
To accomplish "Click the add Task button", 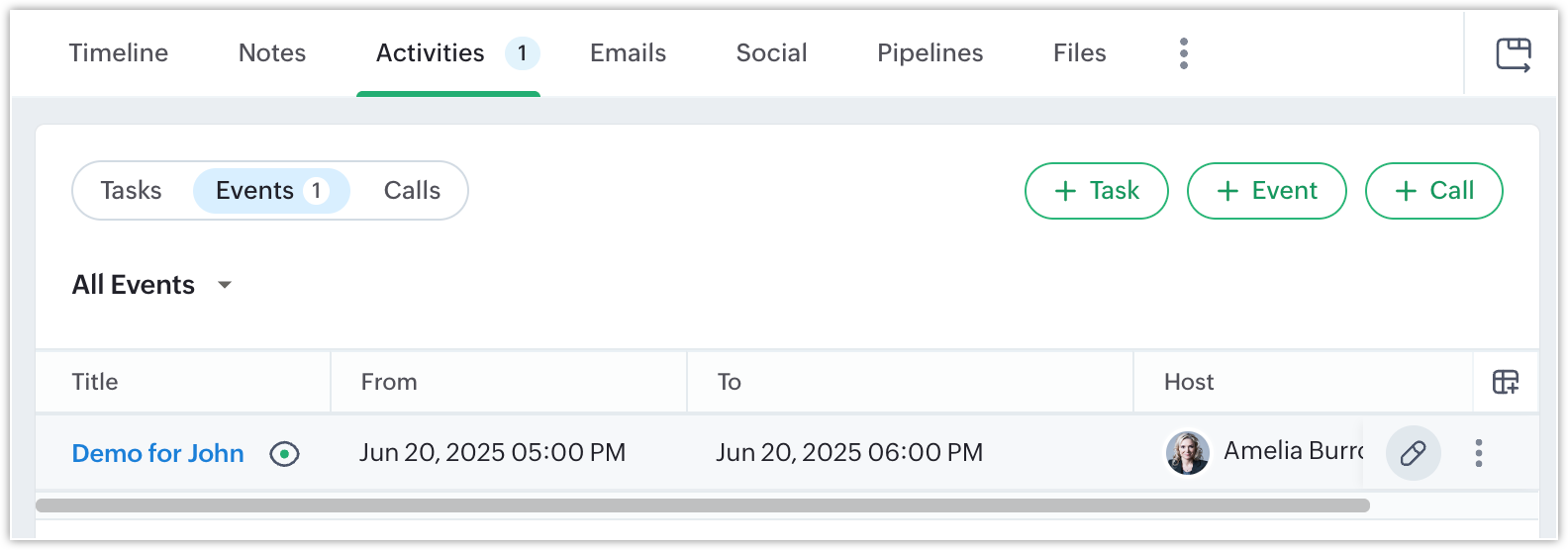I will coord(1097,191).
